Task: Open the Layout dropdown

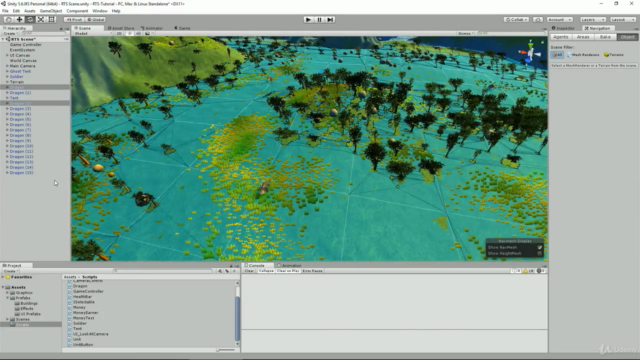Action: pyautogui.click(x=623, y=20)
